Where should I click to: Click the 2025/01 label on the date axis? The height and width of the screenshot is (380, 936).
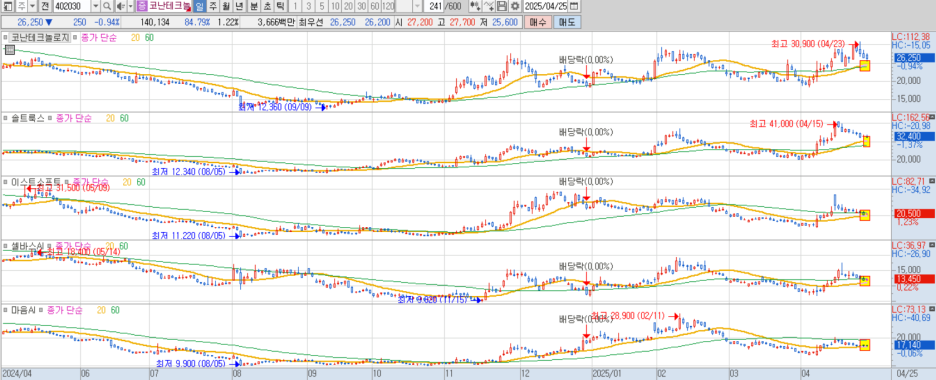606,373
